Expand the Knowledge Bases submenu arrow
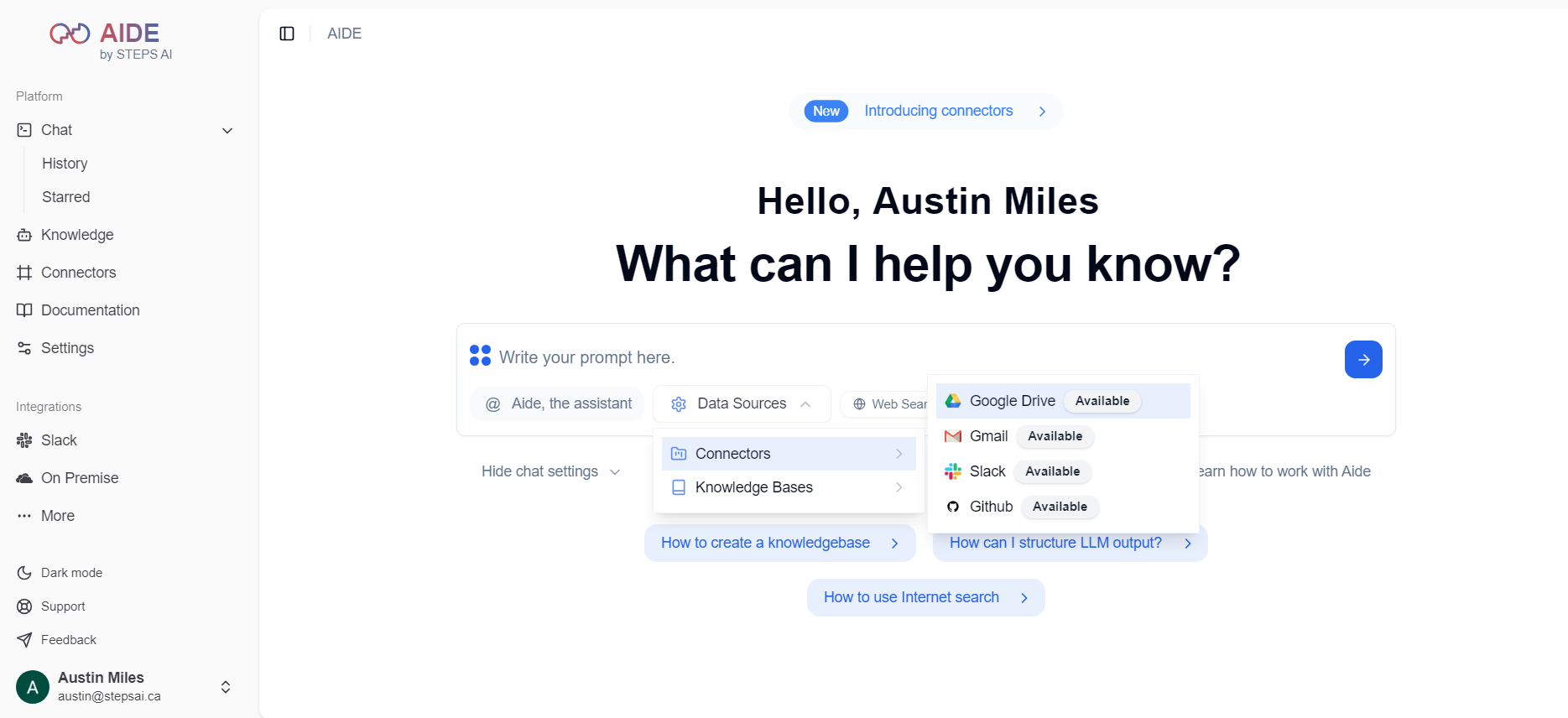 coord(899,487)
